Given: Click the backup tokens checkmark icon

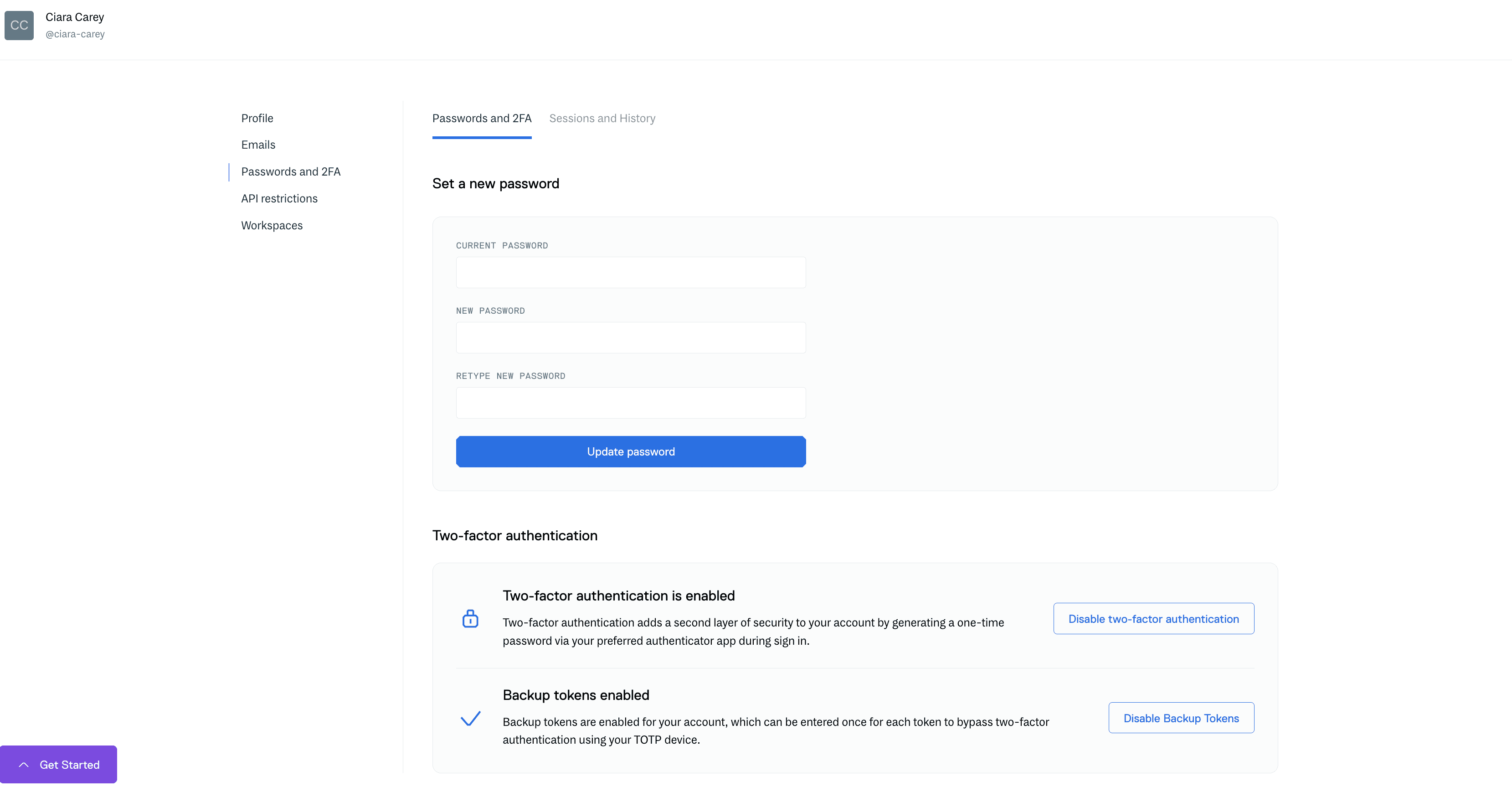Looking at the screenshot, I should tap(470, 718).
